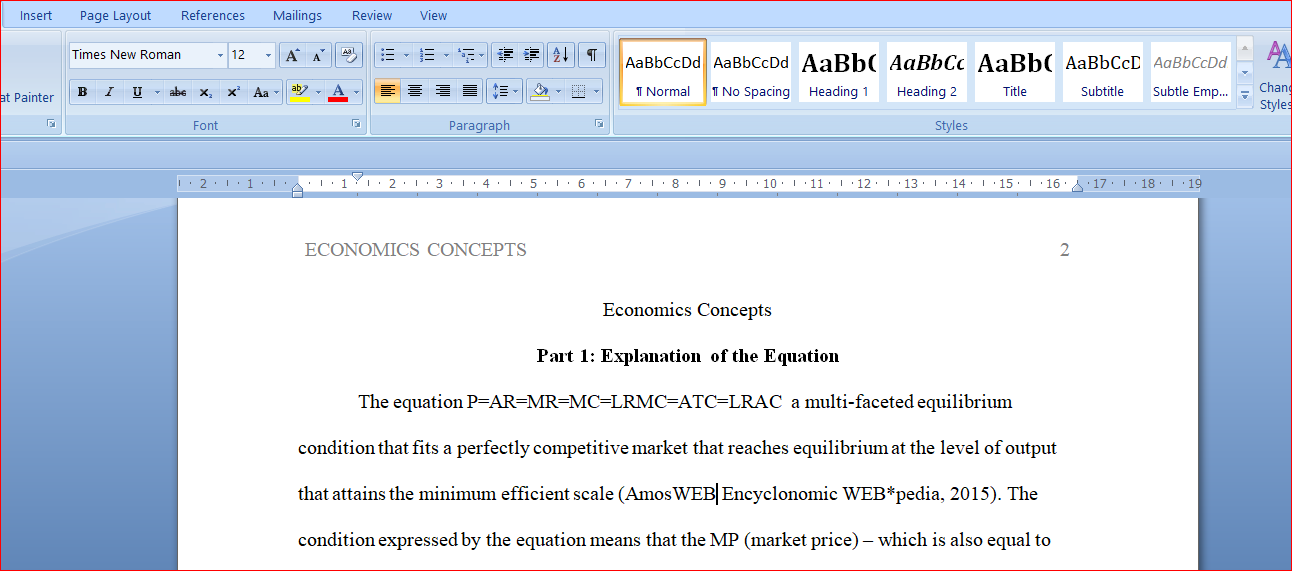Align text to the right
Viewport: 1292px width, 571px height.
442,91
